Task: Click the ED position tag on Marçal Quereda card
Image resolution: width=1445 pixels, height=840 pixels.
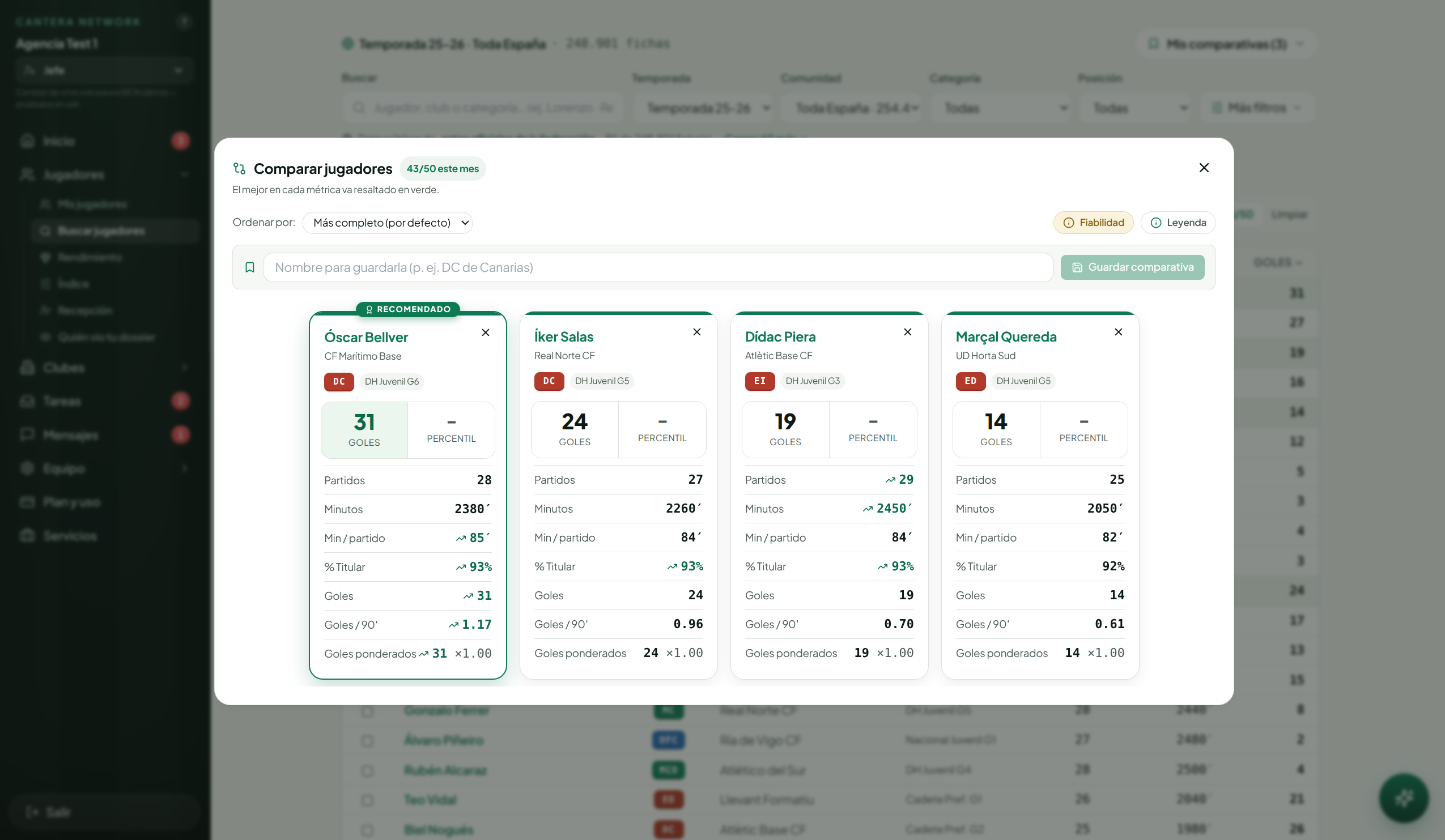Action: click(970, 381)
